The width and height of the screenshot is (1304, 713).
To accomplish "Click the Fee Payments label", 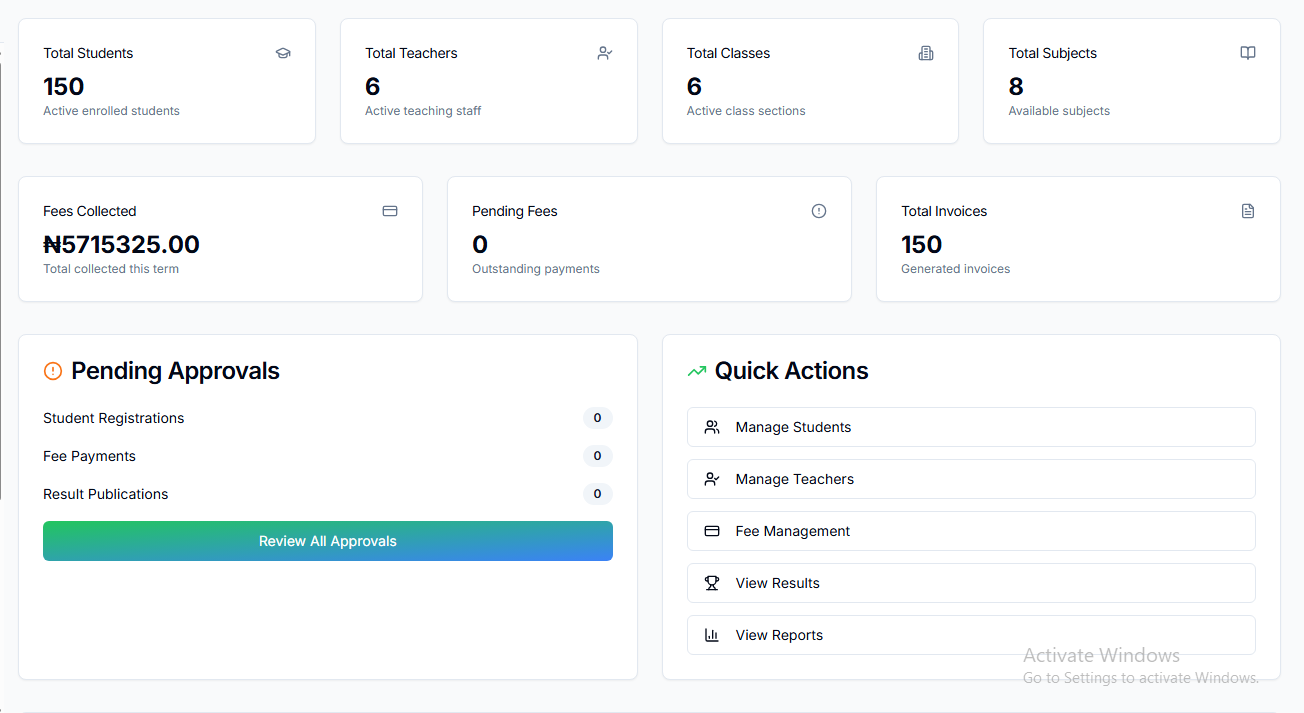I will click(x=89, y=456).
